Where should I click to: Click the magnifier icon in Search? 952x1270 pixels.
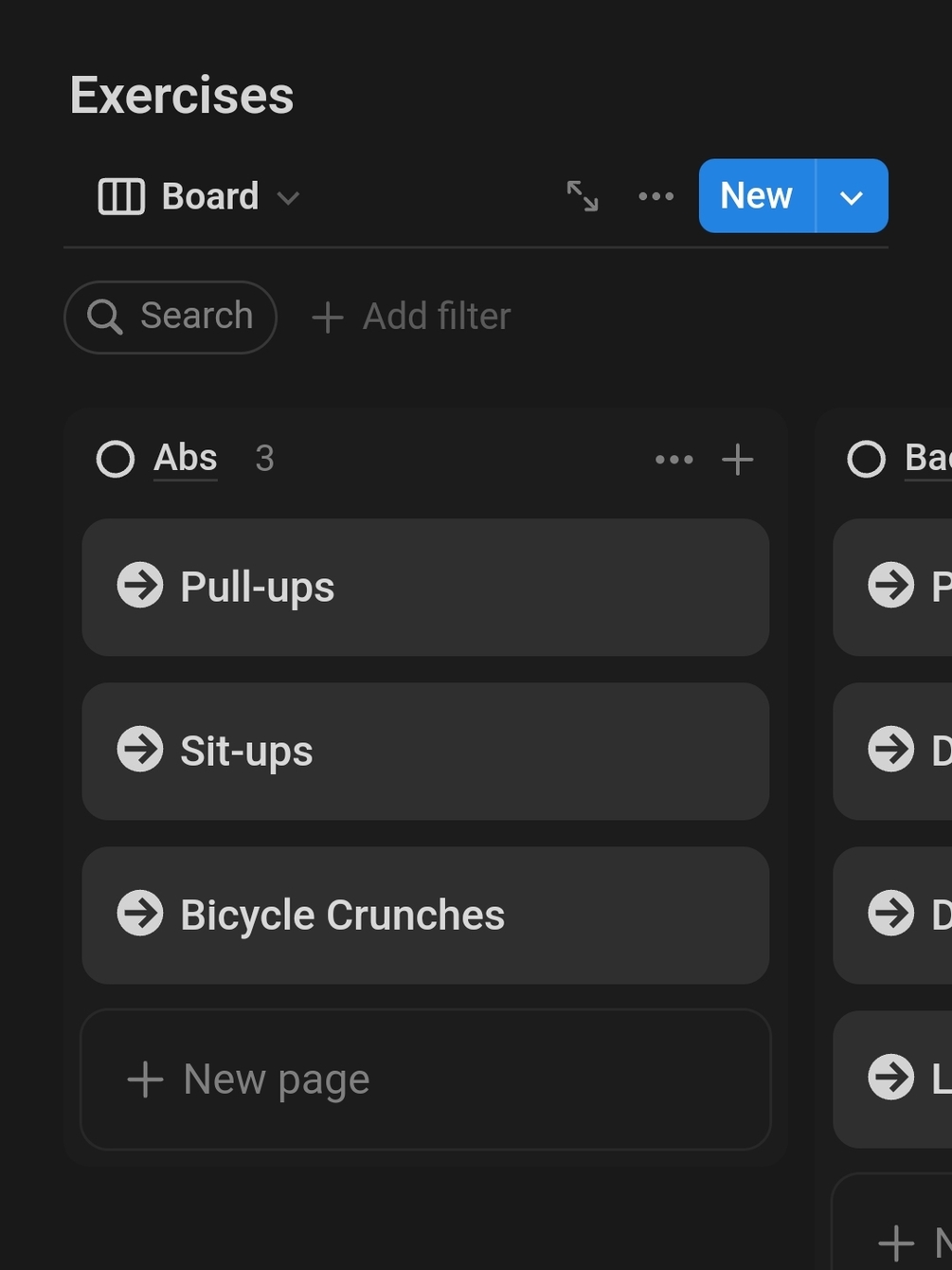[104, 317]
